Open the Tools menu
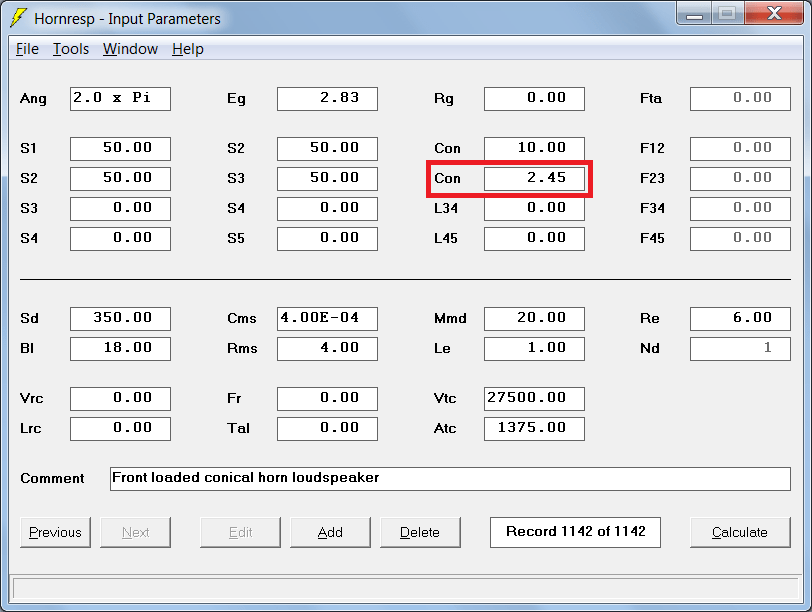 tap(71, 49)
